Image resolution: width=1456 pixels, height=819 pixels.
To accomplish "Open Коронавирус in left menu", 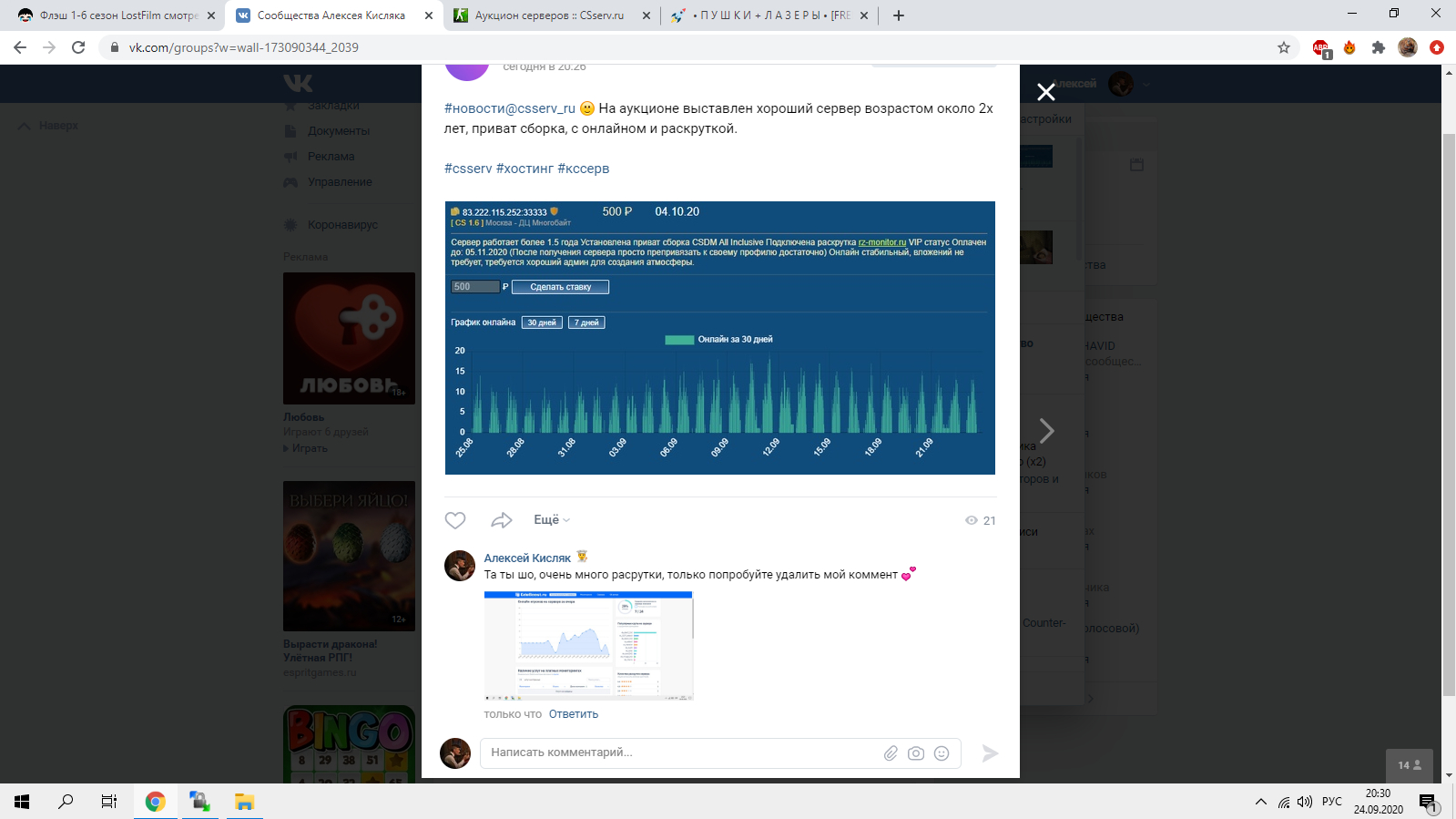I will pos(342,225).
